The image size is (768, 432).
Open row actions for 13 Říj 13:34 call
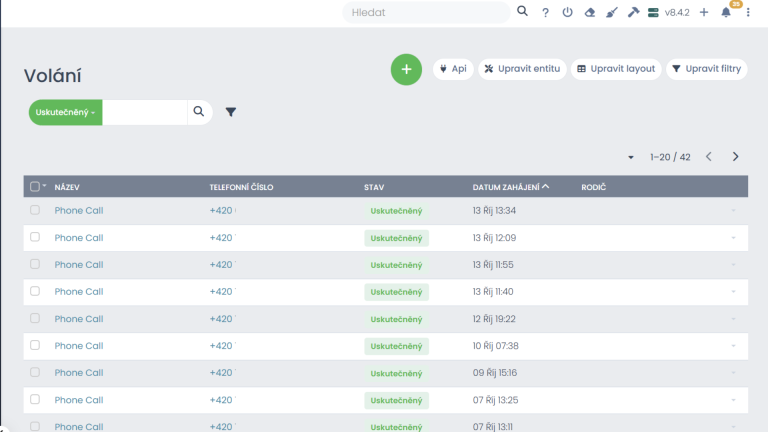click(x=734, y=211)
